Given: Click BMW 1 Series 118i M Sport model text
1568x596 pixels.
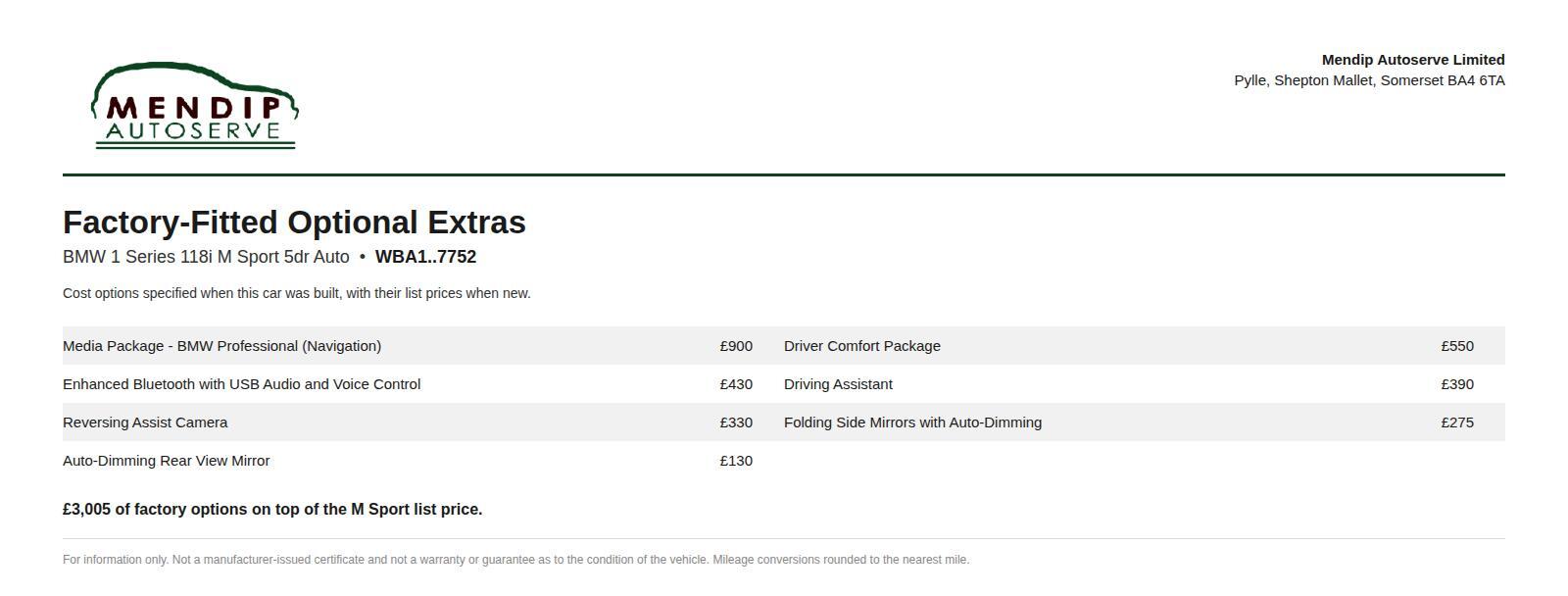Looking at the screenshot, I should click(x=206, y=257).
